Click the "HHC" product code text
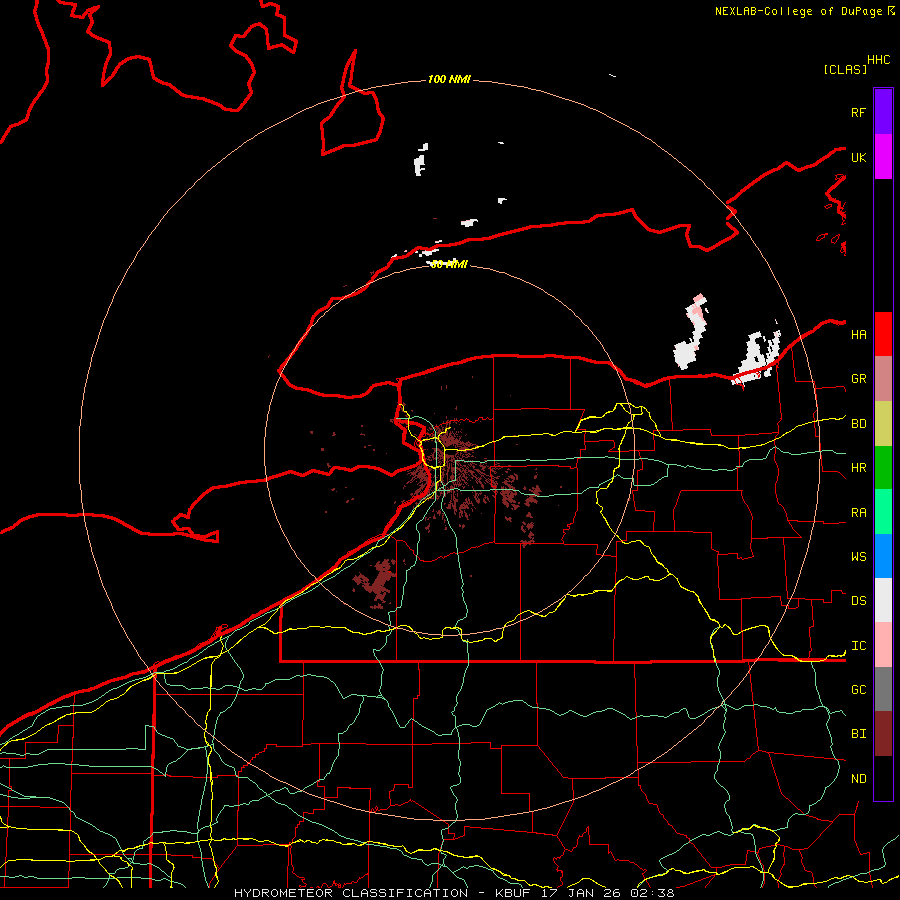This screenshot has height=900, width=900. (x=879, y=60)
